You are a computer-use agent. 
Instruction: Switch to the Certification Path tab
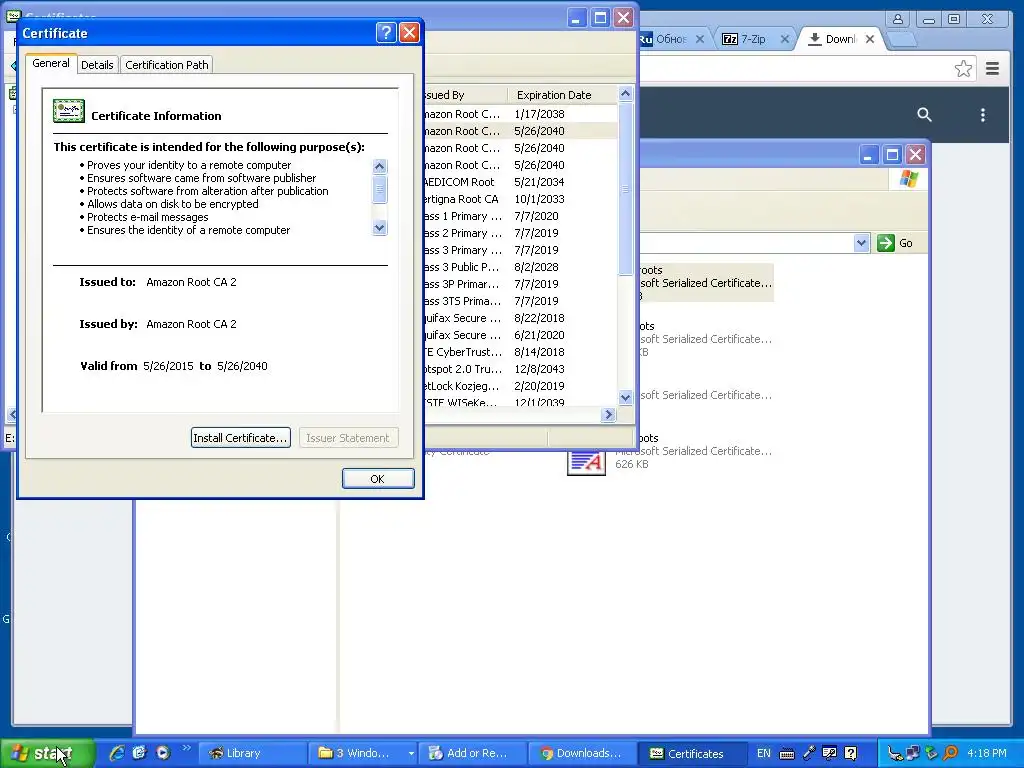point(167,65)
